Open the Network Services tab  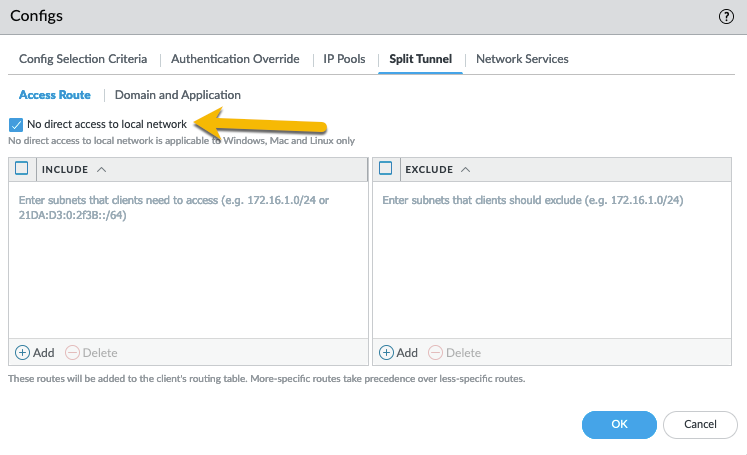(522, 59)
